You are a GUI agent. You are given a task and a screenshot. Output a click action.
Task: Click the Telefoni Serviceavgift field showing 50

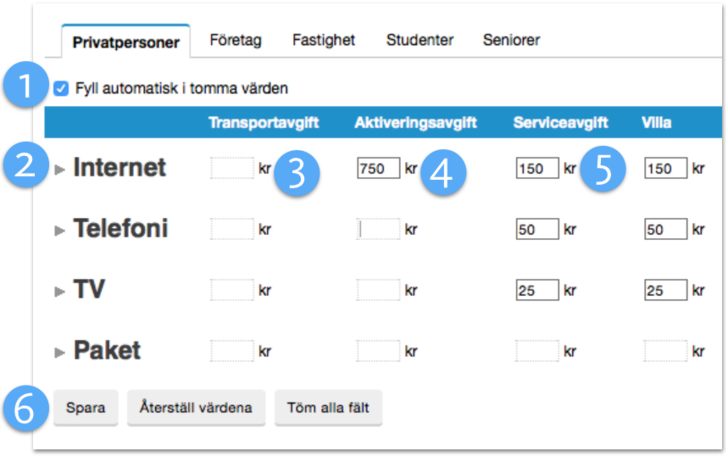click(537, 230)
